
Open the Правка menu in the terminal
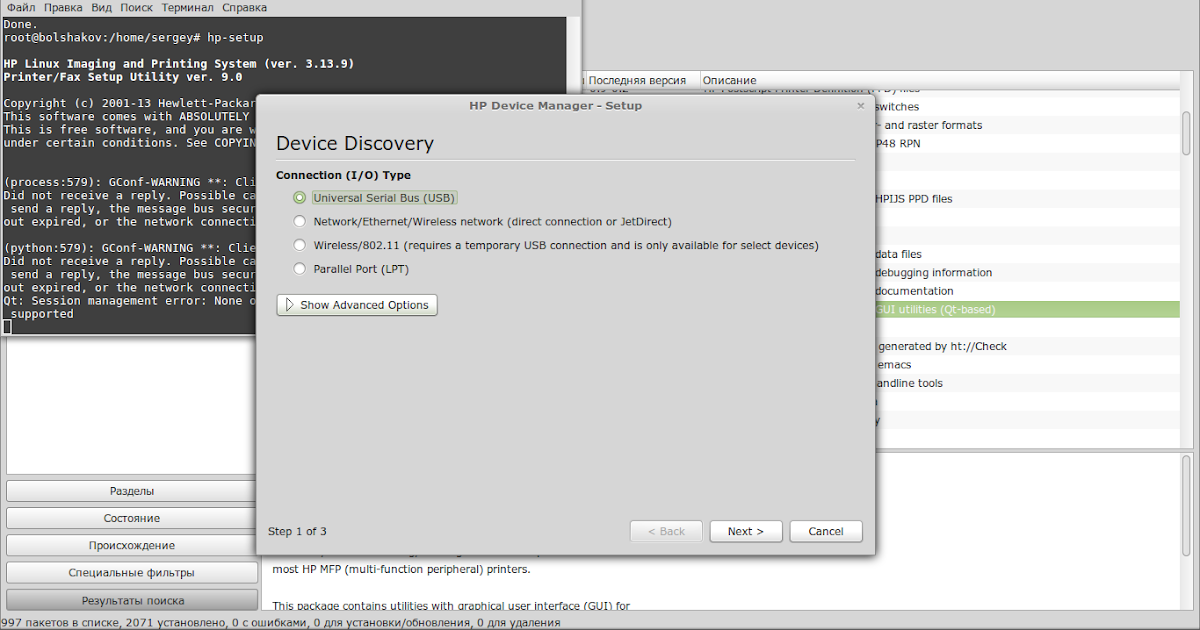point(63,7)
